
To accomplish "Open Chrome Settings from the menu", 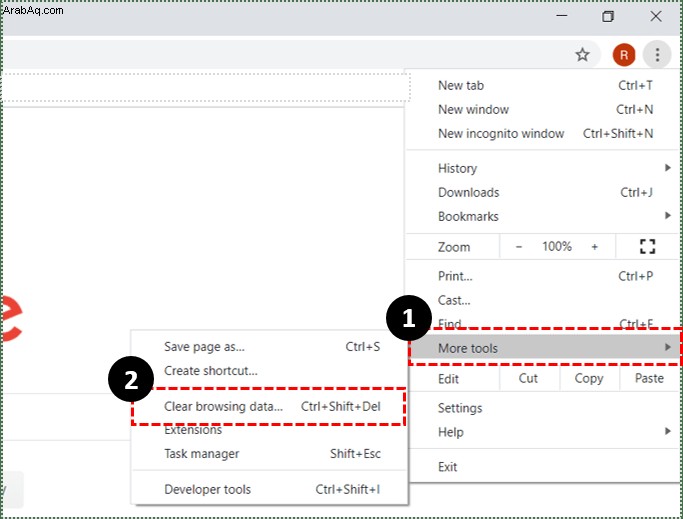I will pos(543,408).
